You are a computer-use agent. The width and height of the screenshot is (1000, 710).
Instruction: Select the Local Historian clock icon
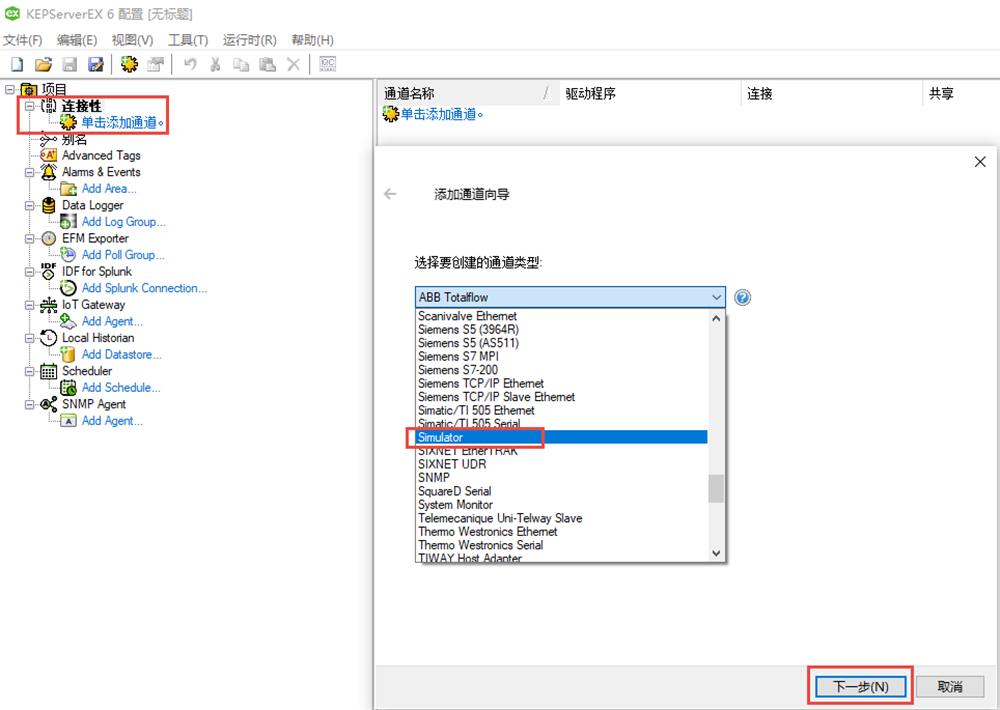(x=48, y=337)
